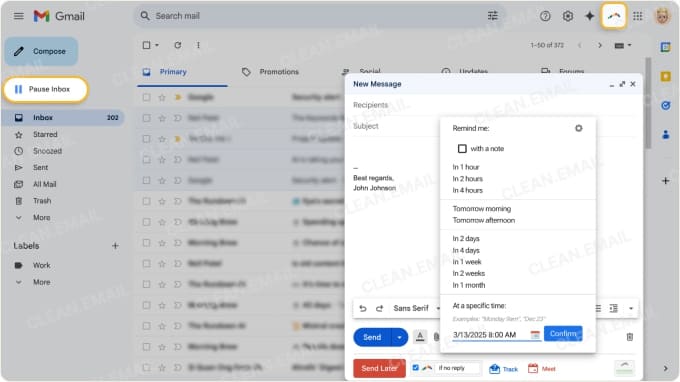
Task: Choose 'In 4 days' reminder
Action: [466, 250]
